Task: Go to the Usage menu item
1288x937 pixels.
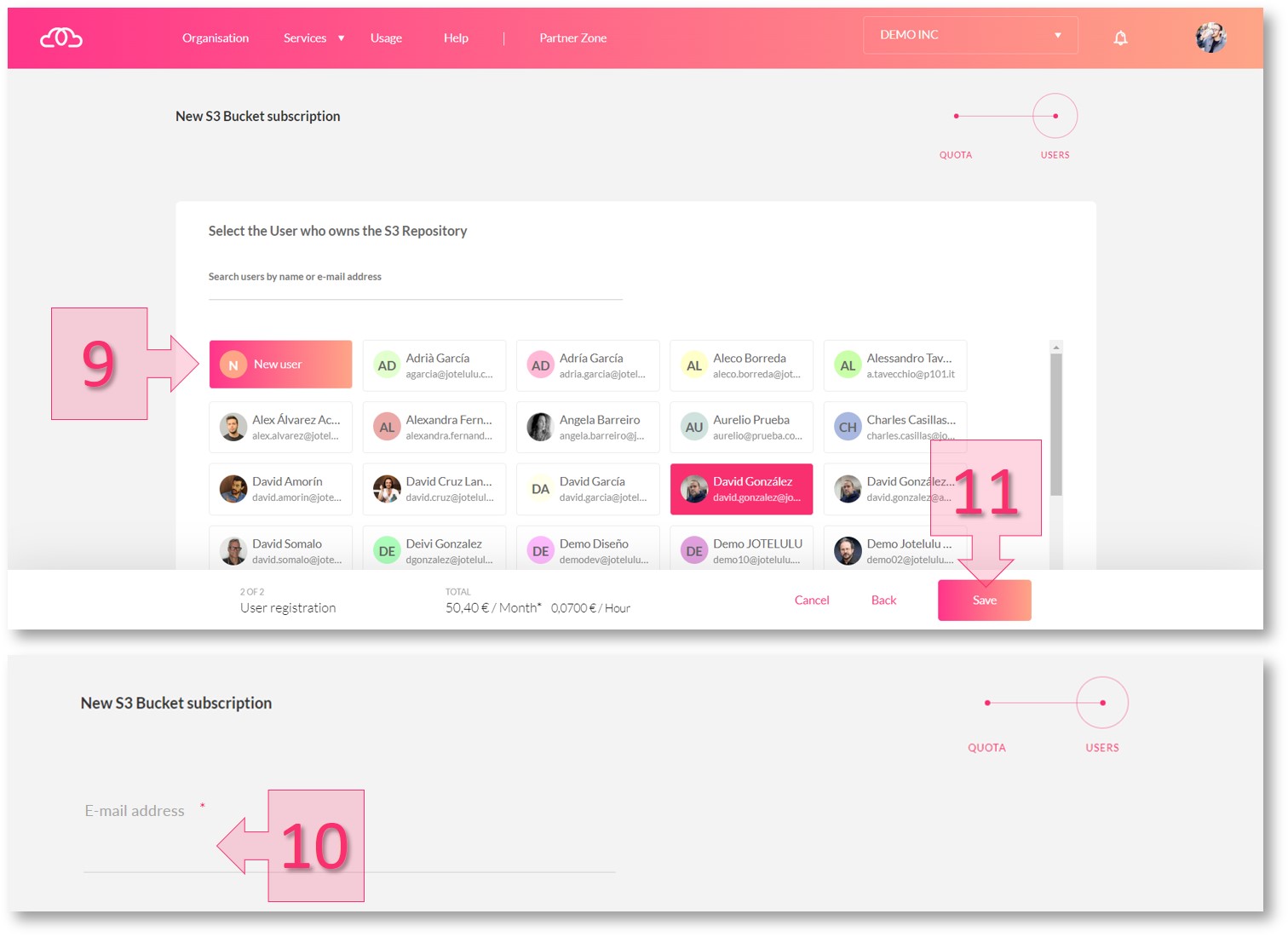Action: 386,37
